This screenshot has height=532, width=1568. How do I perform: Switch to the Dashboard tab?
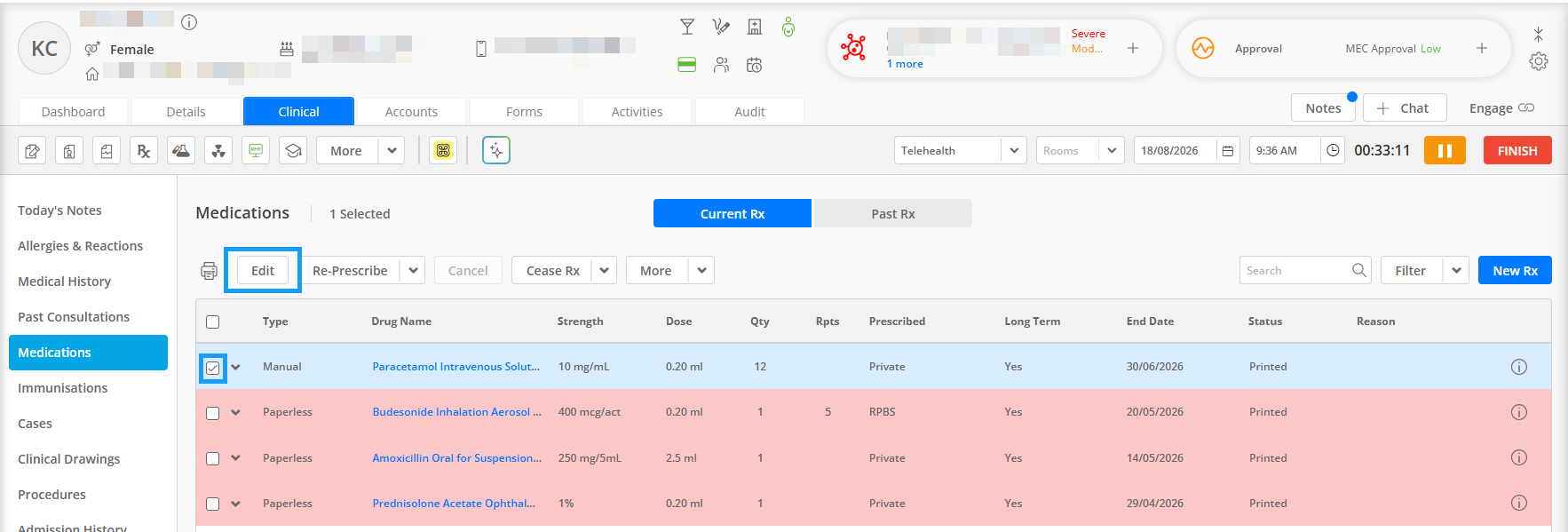pos(74,112)
